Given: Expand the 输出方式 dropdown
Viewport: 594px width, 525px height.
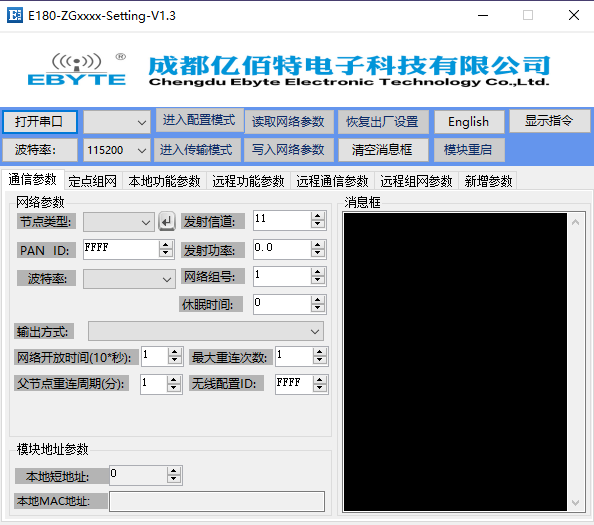Looking at the screenshot, I should coord(206,331).
